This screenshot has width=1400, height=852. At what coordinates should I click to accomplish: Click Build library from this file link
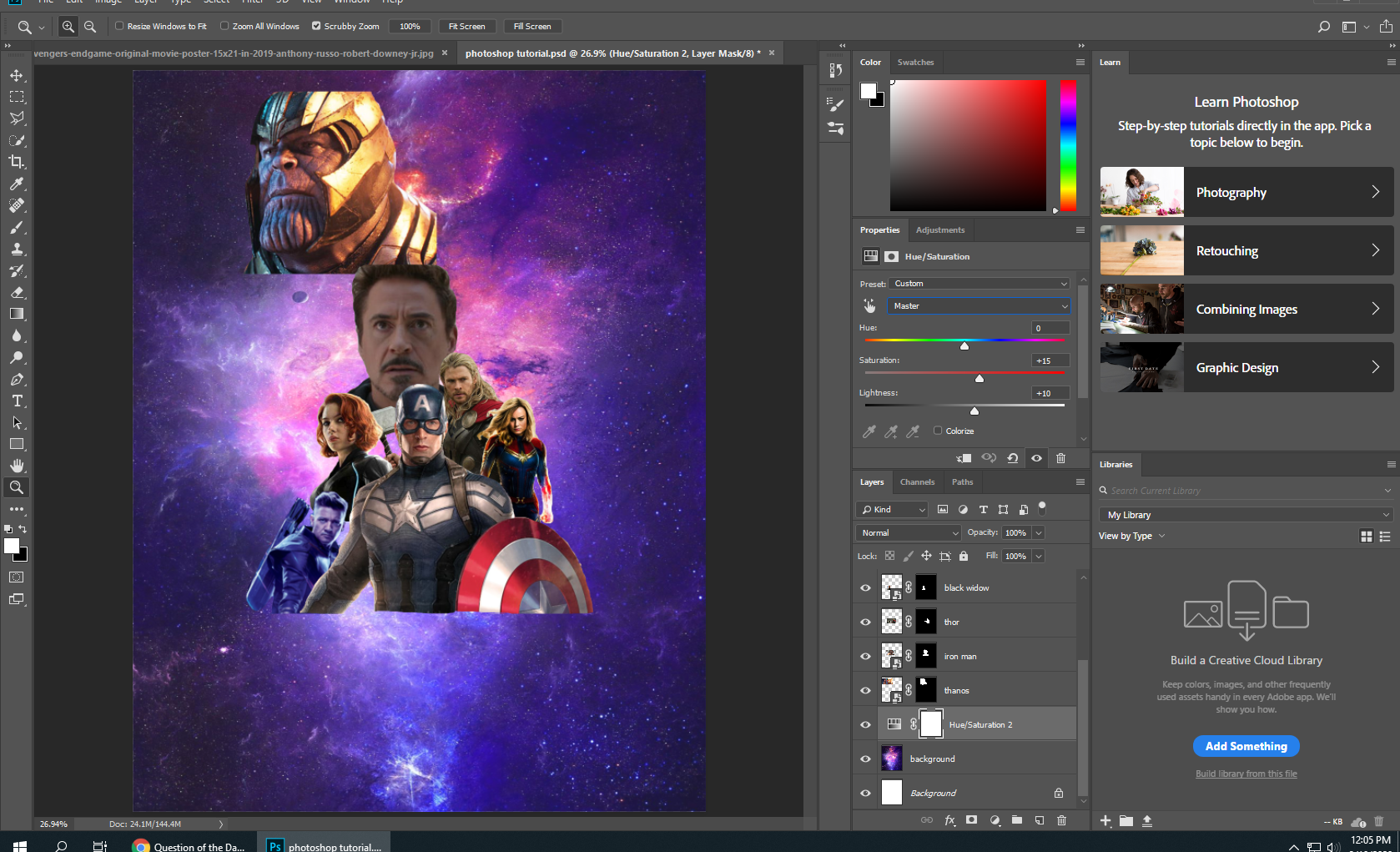1246,774
